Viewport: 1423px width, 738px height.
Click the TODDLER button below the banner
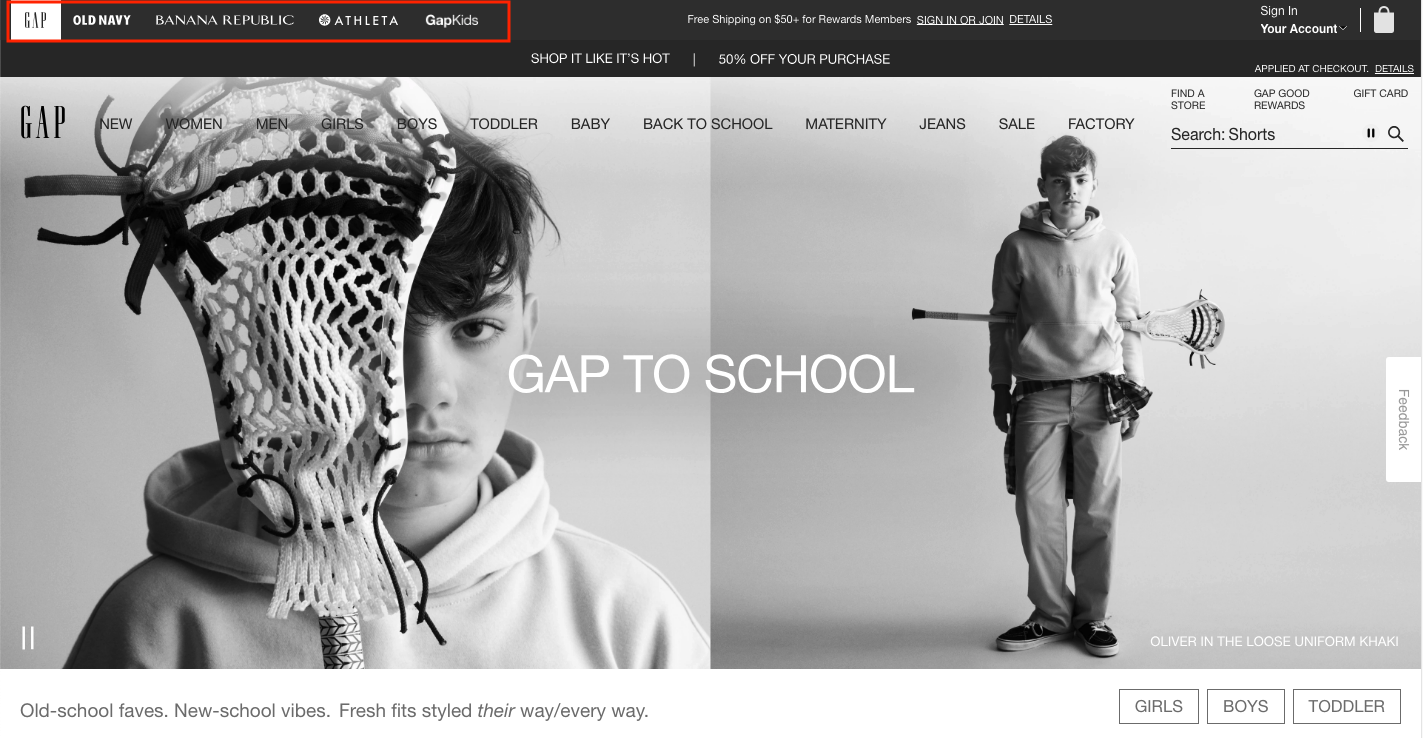(1346, 706)
